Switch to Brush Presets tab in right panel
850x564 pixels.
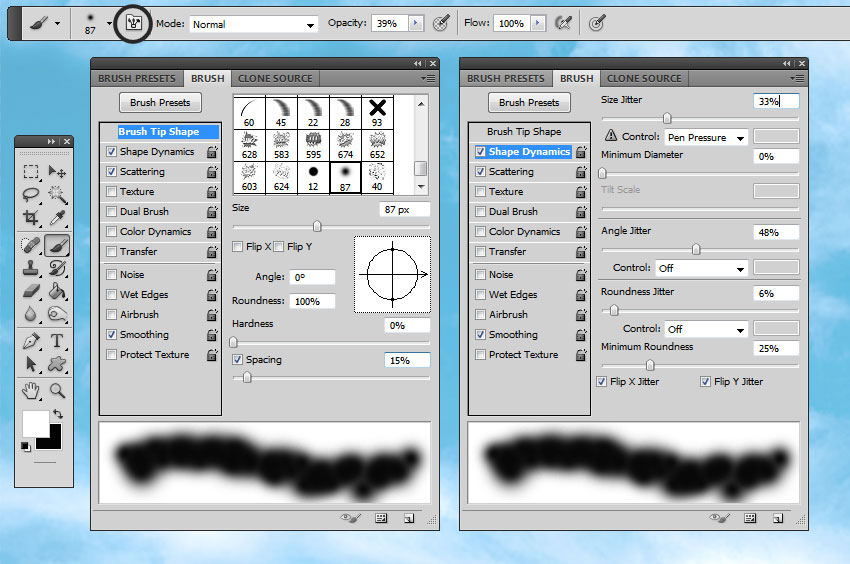coord(506,79)
